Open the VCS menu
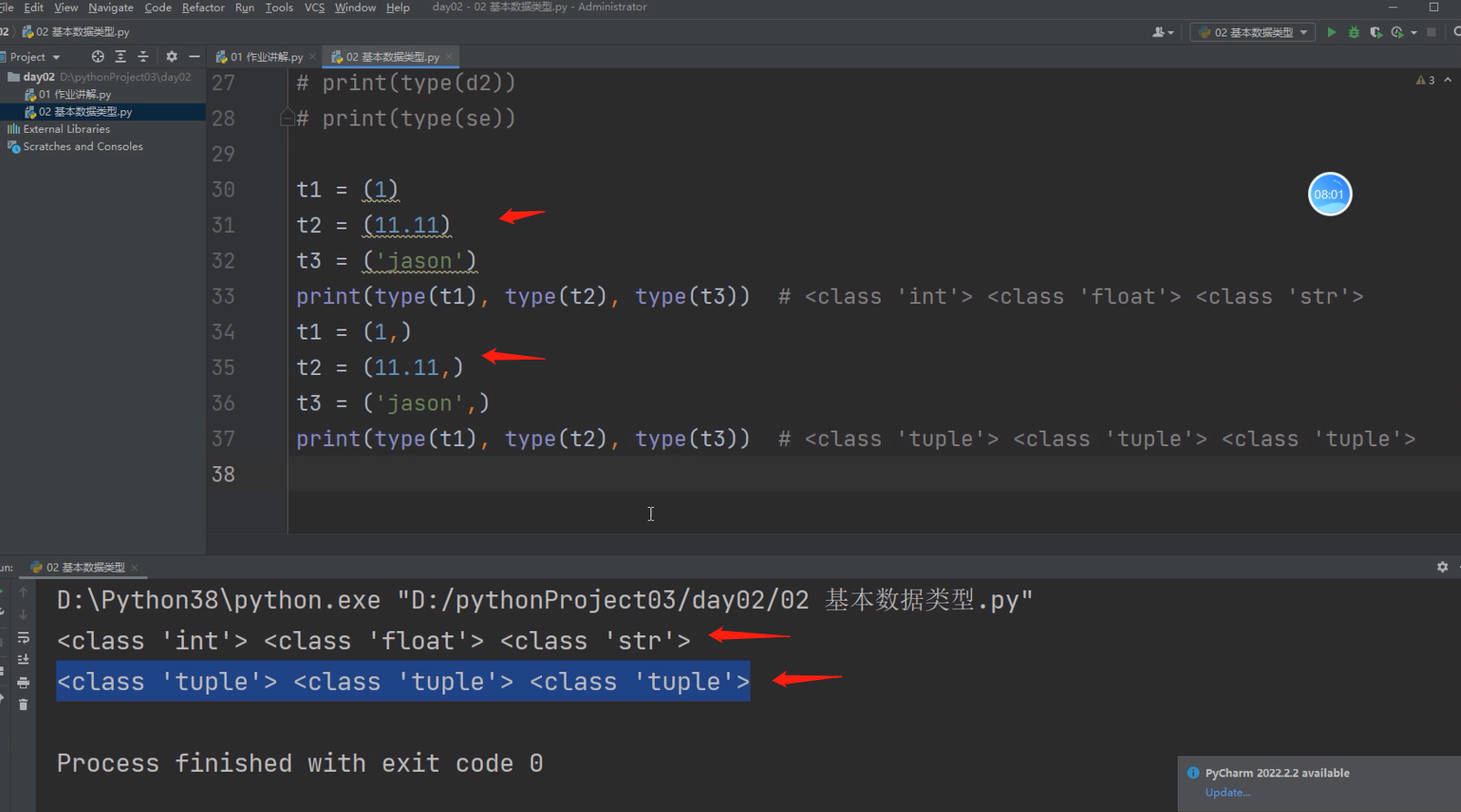This screenshot has width=1461, height=812. tap(314, 7)
